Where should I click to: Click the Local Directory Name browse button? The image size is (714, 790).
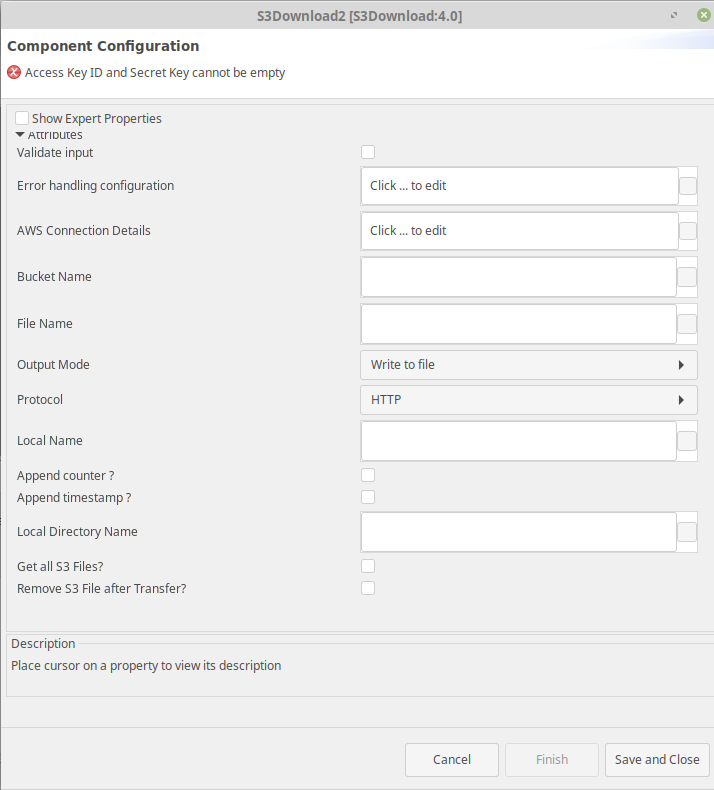click(x=687, y=532)
